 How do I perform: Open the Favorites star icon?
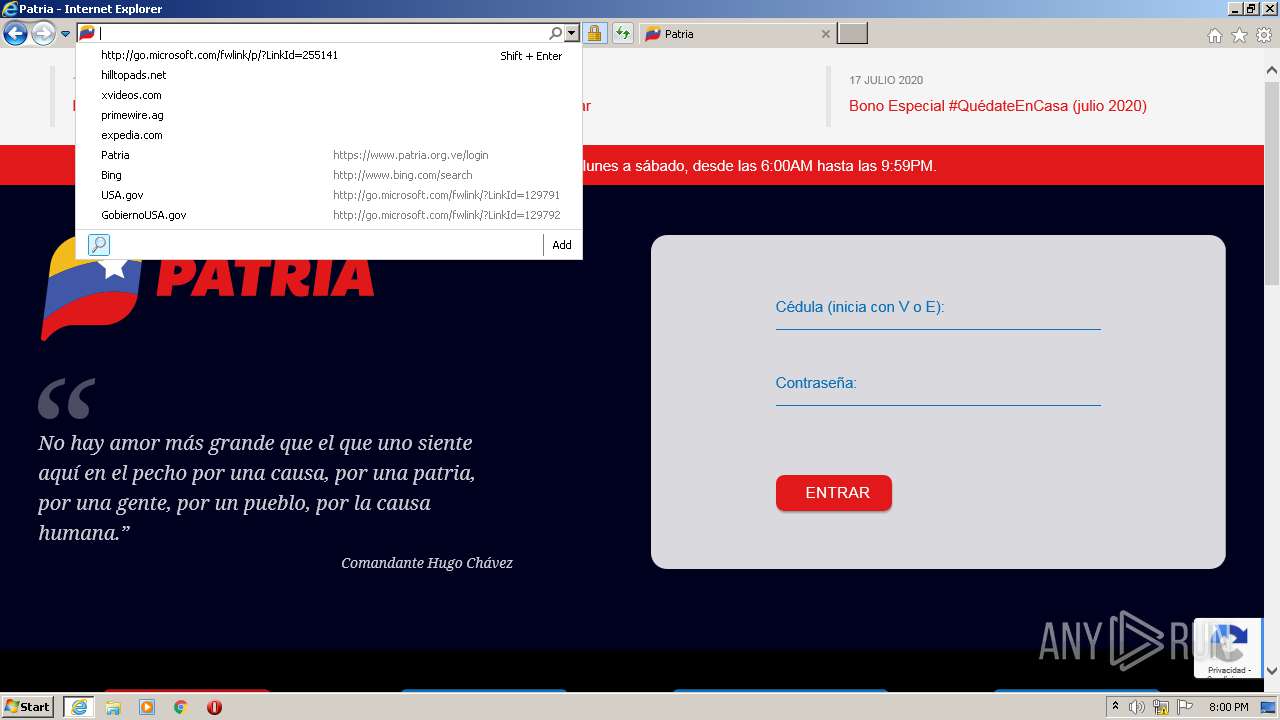[x=1239, y=35]
